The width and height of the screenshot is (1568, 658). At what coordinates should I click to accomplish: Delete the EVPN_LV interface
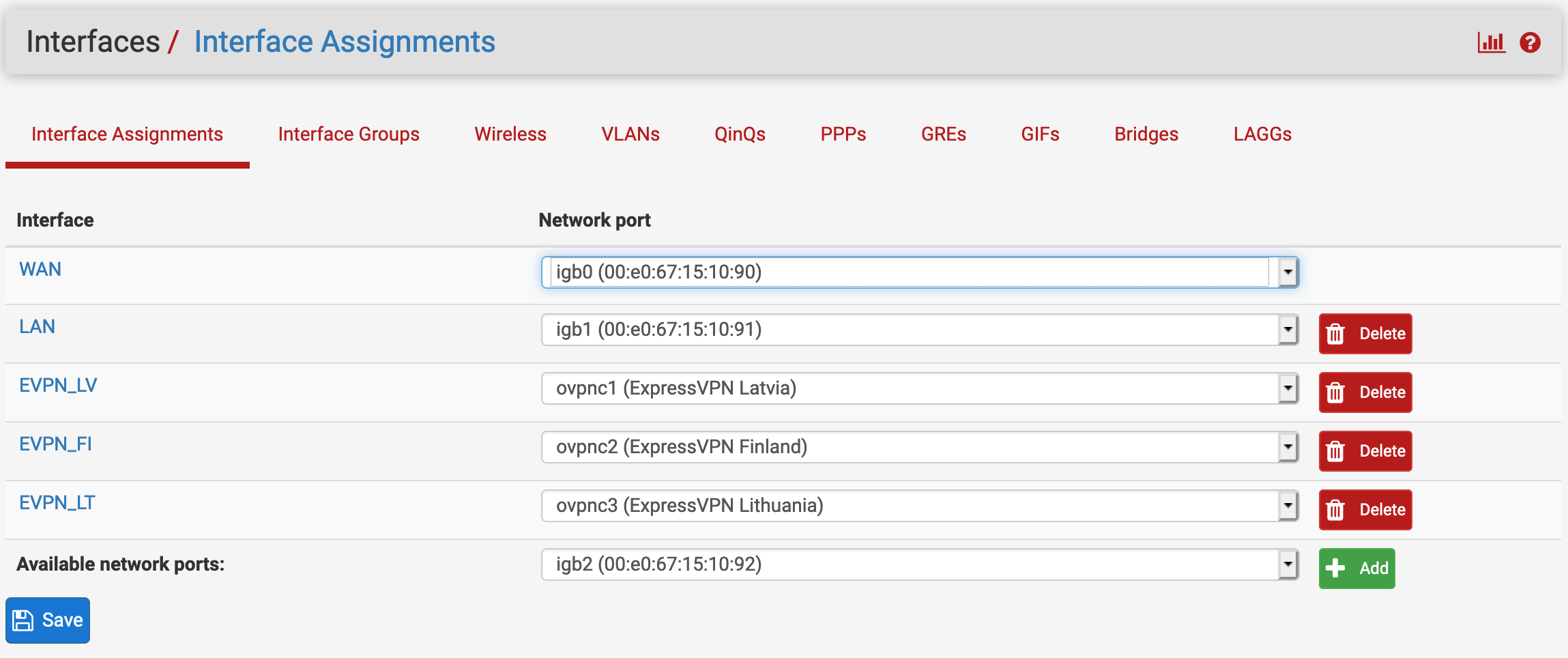point(1365,392)
